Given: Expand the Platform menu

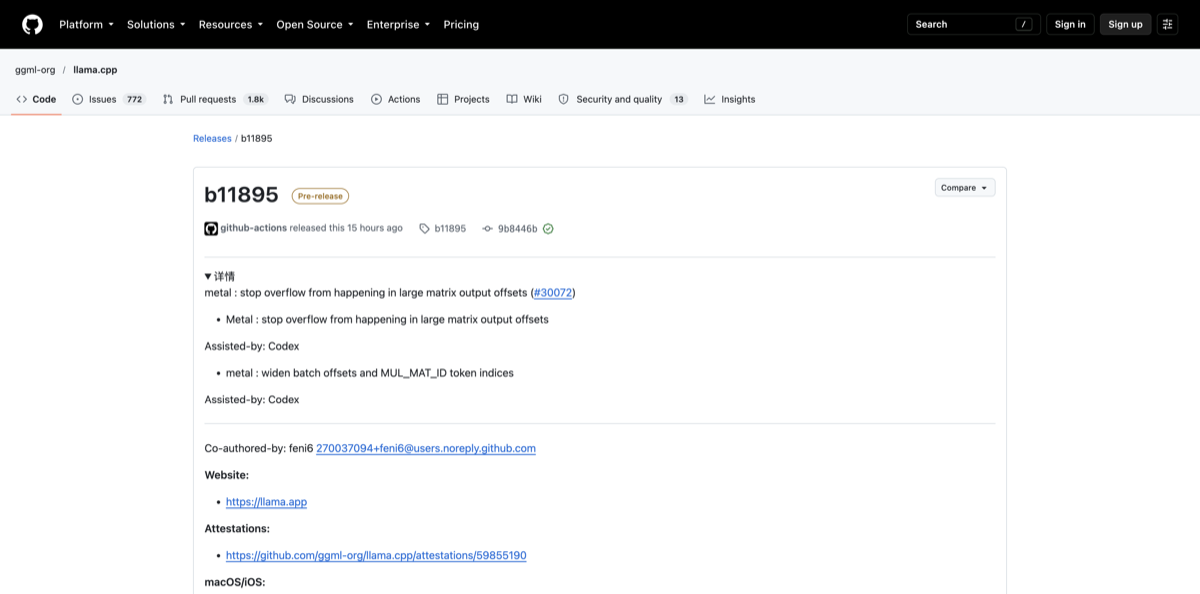Looking at the screenshot, I should click(x=86, y=24).
